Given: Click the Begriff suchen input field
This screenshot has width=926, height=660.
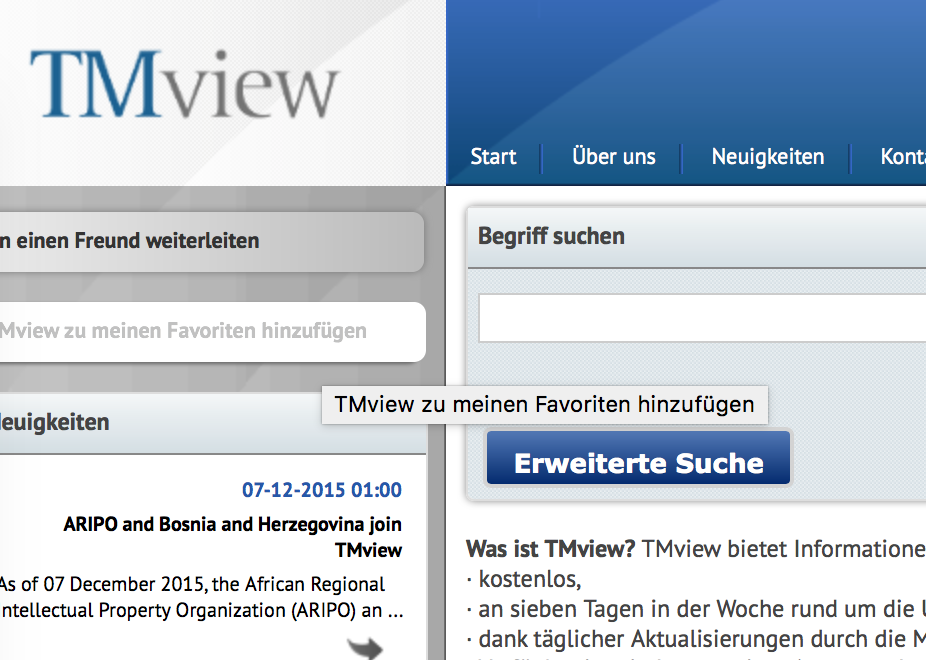Looking at the screenshot, I should (x=702, y=318).
